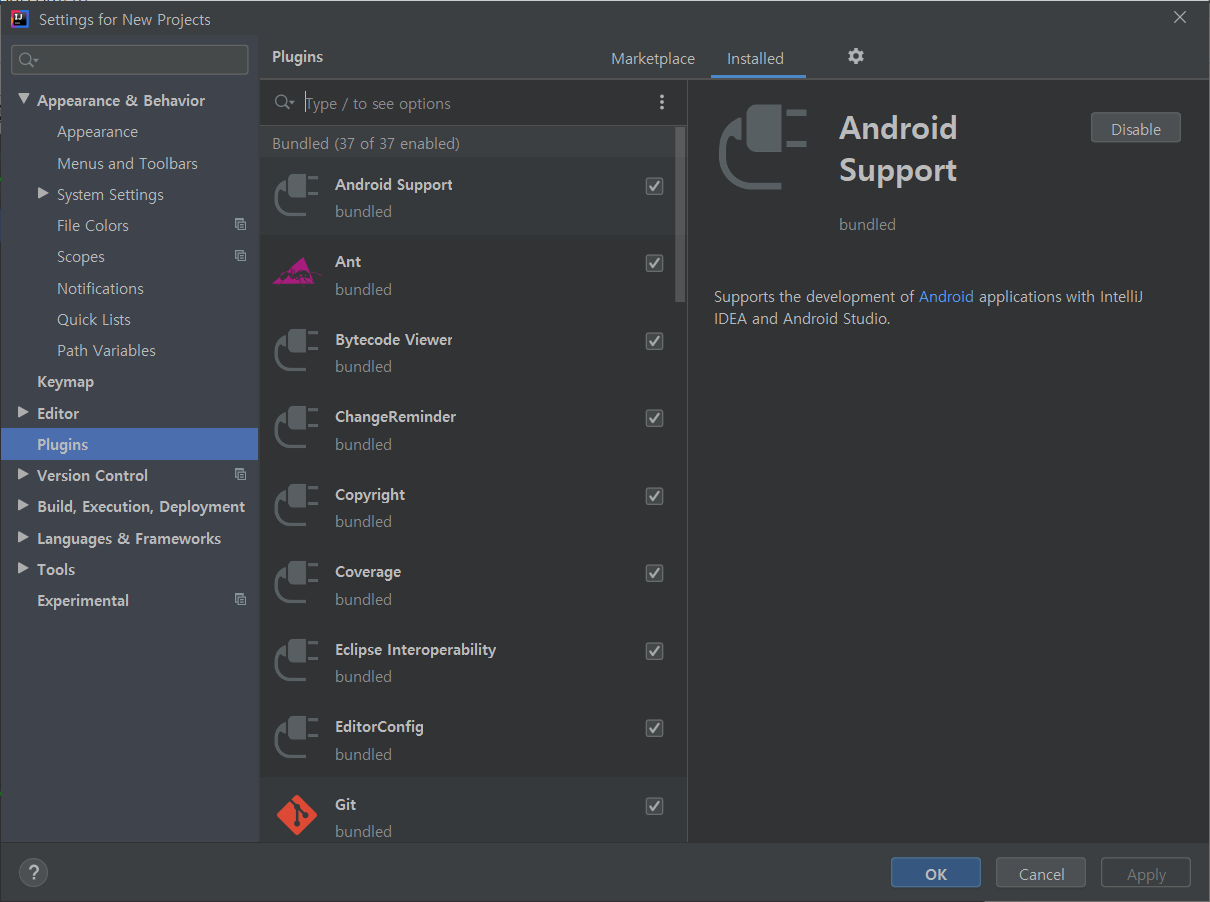Viewport: 1210px width, 902px height.
Task: Open the plugin list three-dot options menu
Action: [661, 102]
